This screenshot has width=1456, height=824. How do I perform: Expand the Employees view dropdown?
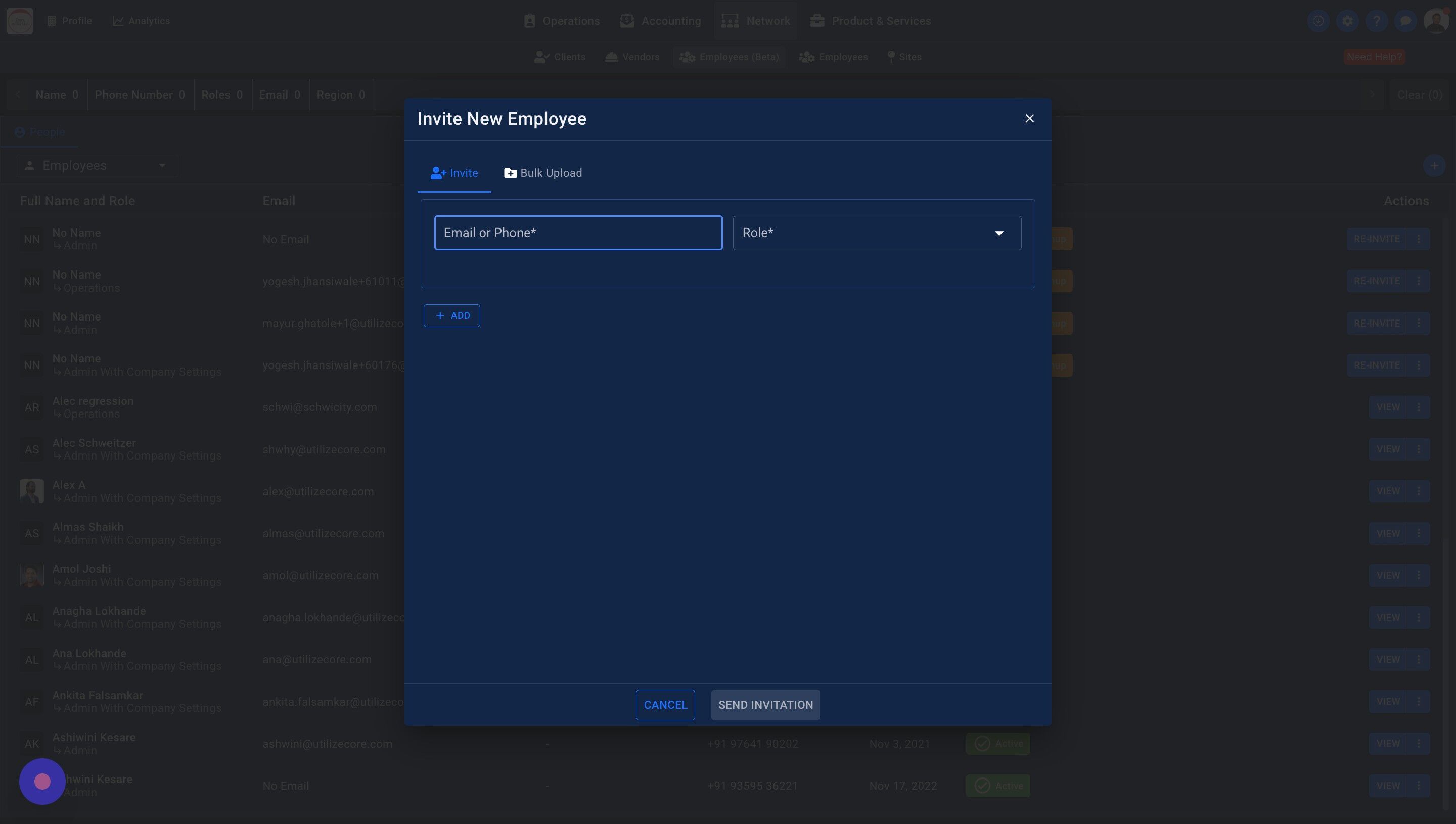96,166
